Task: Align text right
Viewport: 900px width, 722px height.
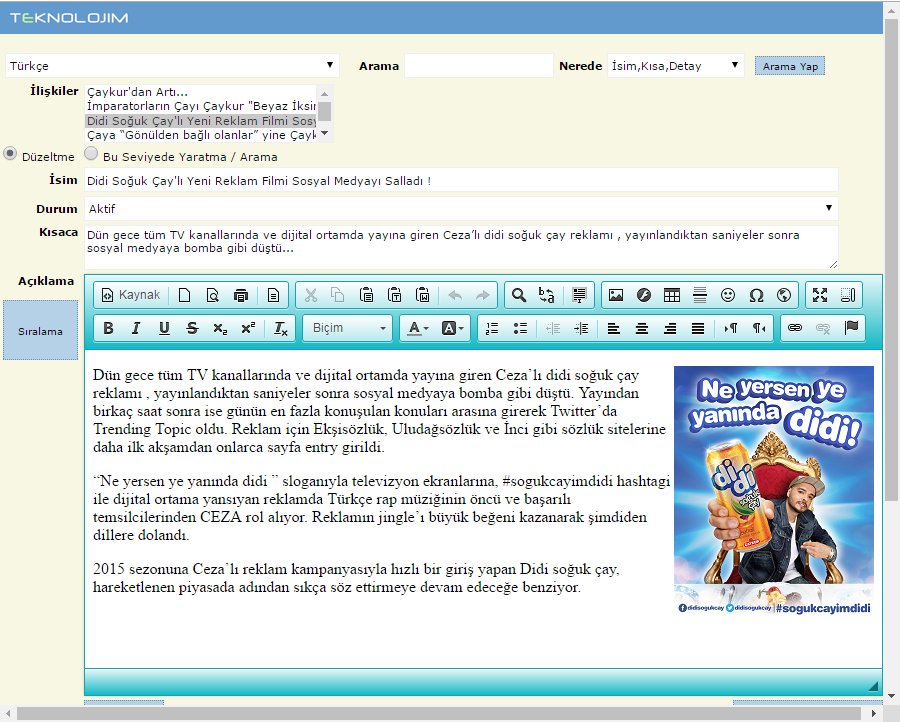Action: tap(670, 328)
